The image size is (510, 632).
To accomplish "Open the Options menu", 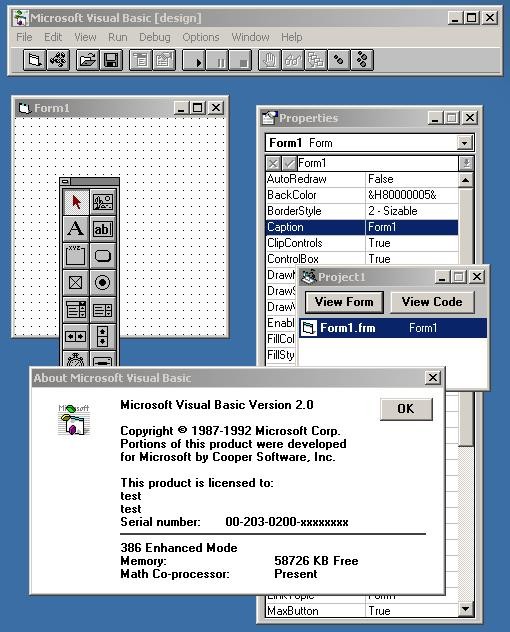I will 200,37.
